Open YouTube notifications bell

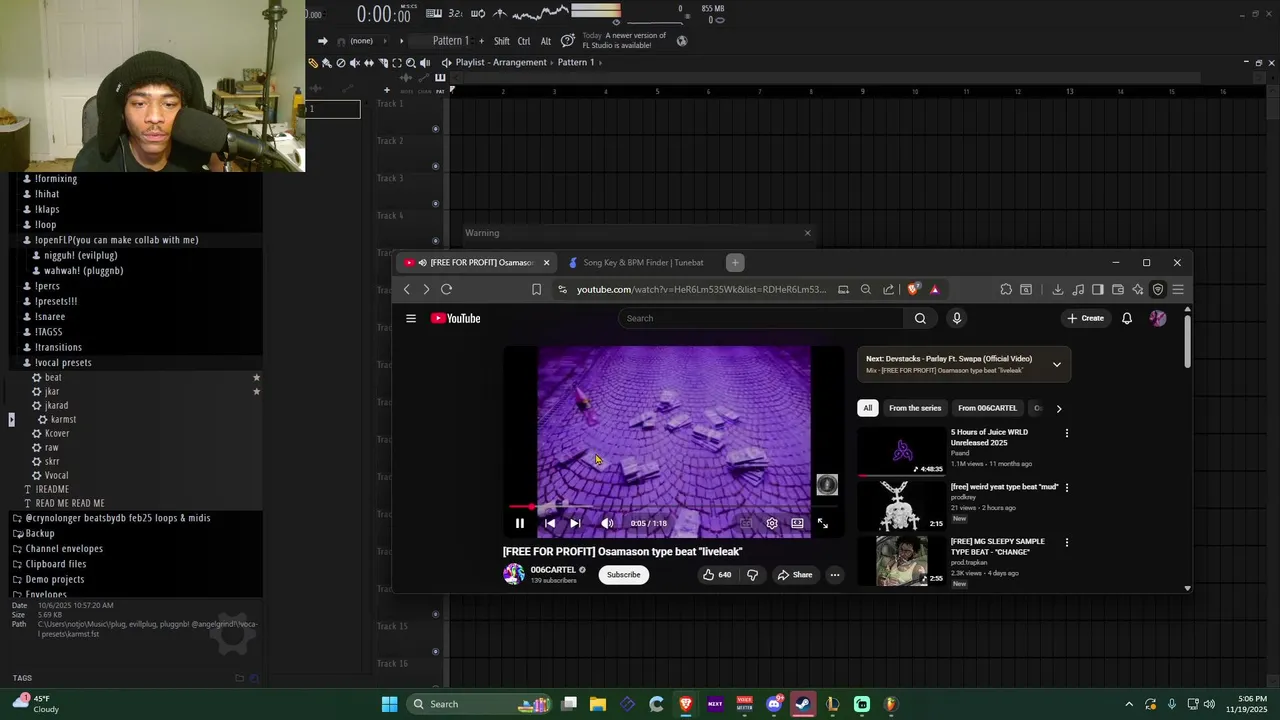(1127, 318)
